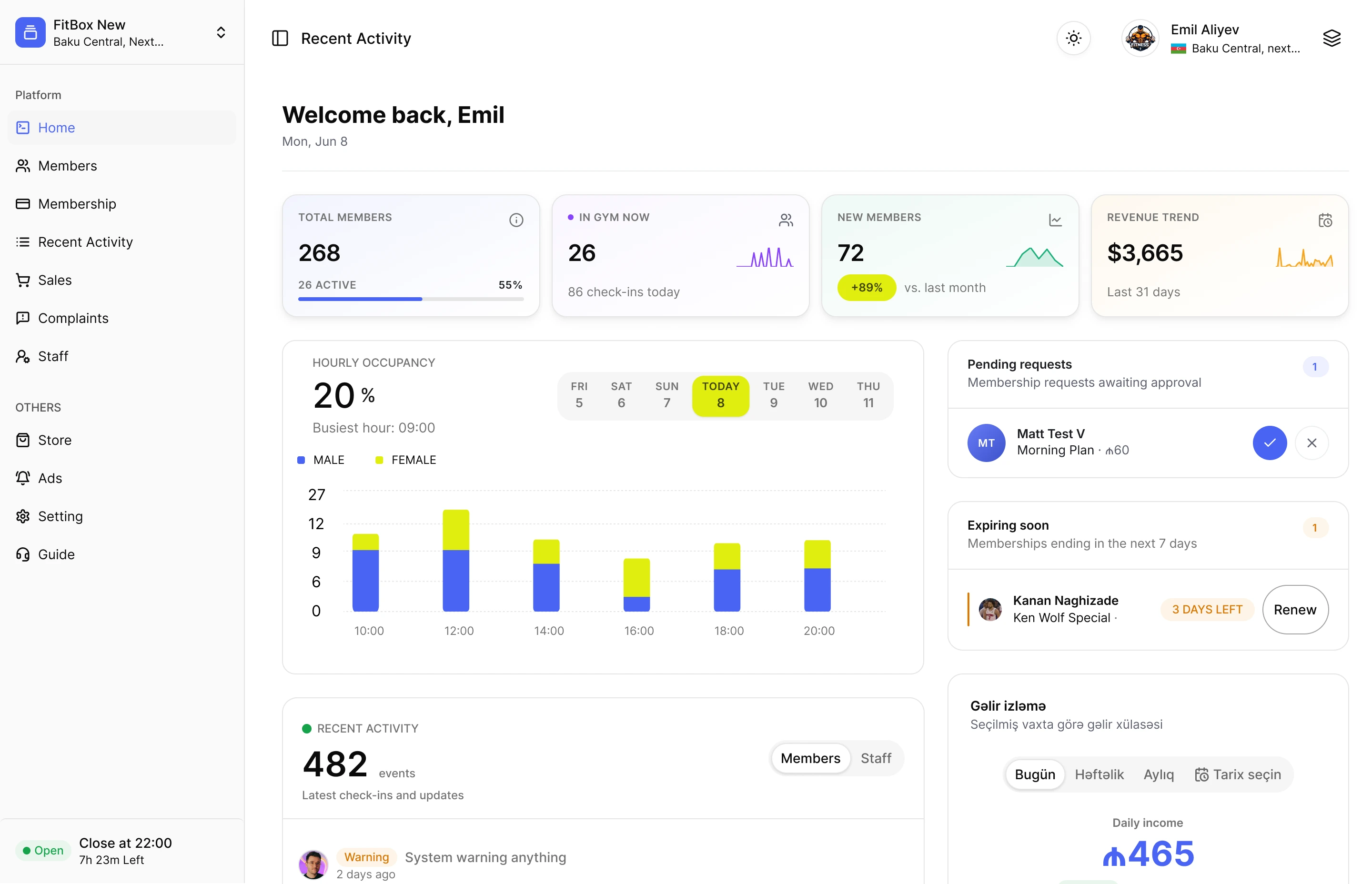
Task: Select WED 10 in day picker
Action: [820, 395]
